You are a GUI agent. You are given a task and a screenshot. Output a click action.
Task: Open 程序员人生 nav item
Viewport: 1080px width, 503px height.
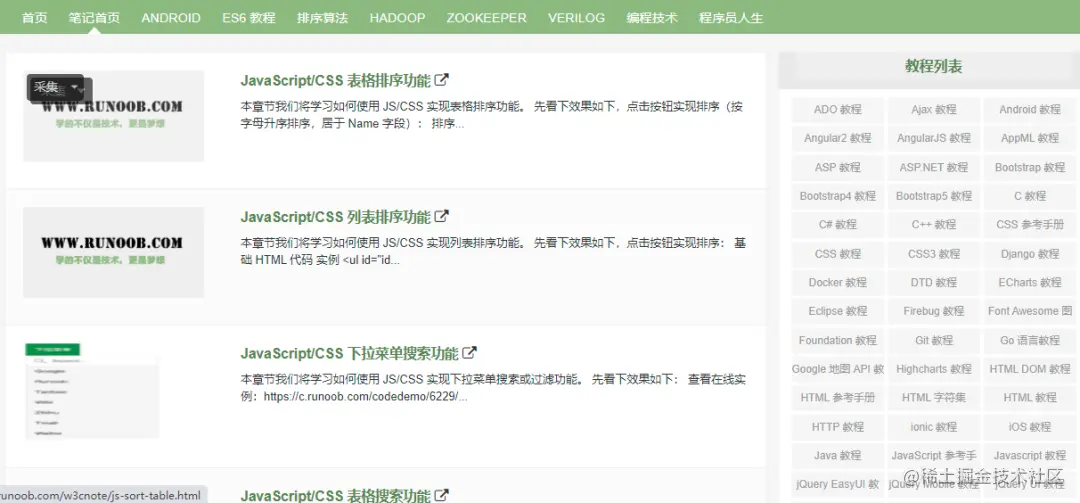click(x=731, y=18)
